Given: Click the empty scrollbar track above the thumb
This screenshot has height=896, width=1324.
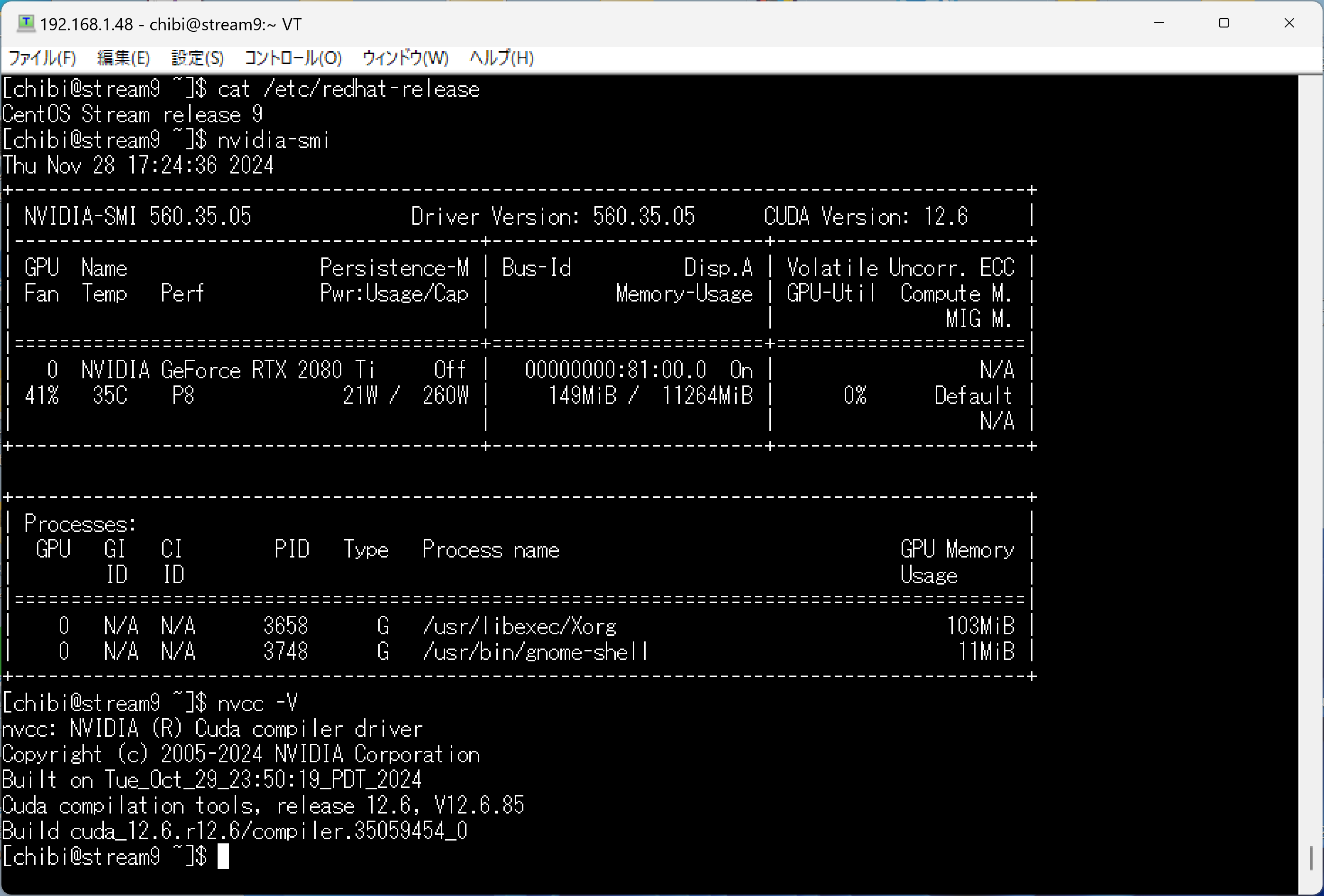Looking at the screenshot, I should click(x=1311, y=456).
